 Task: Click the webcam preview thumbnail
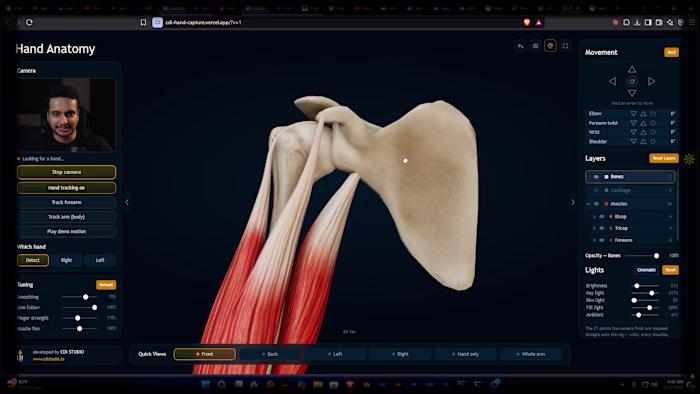click(x=67, y=115)
